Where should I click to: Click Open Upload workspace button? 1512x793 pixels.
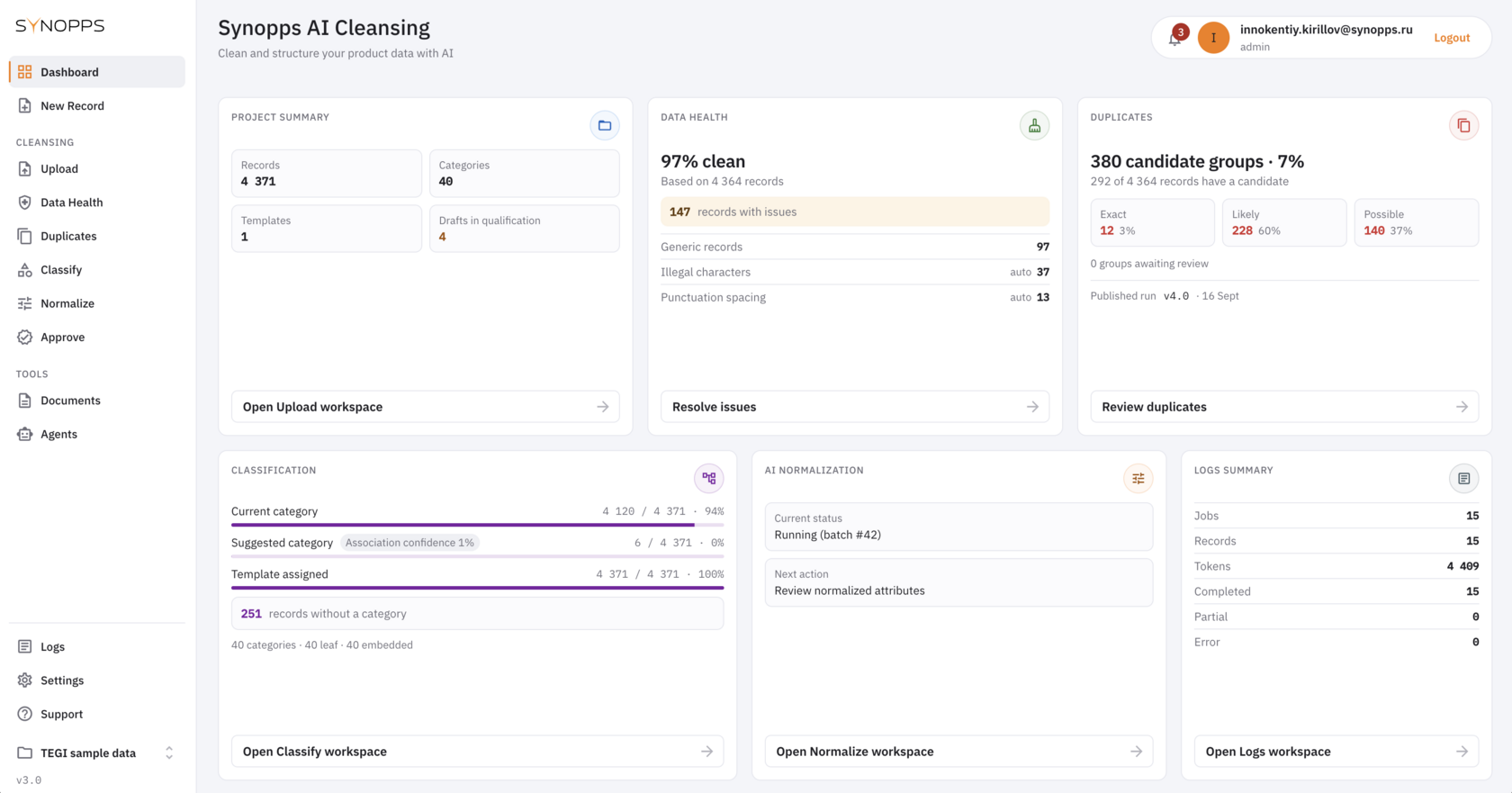point(426,407)
